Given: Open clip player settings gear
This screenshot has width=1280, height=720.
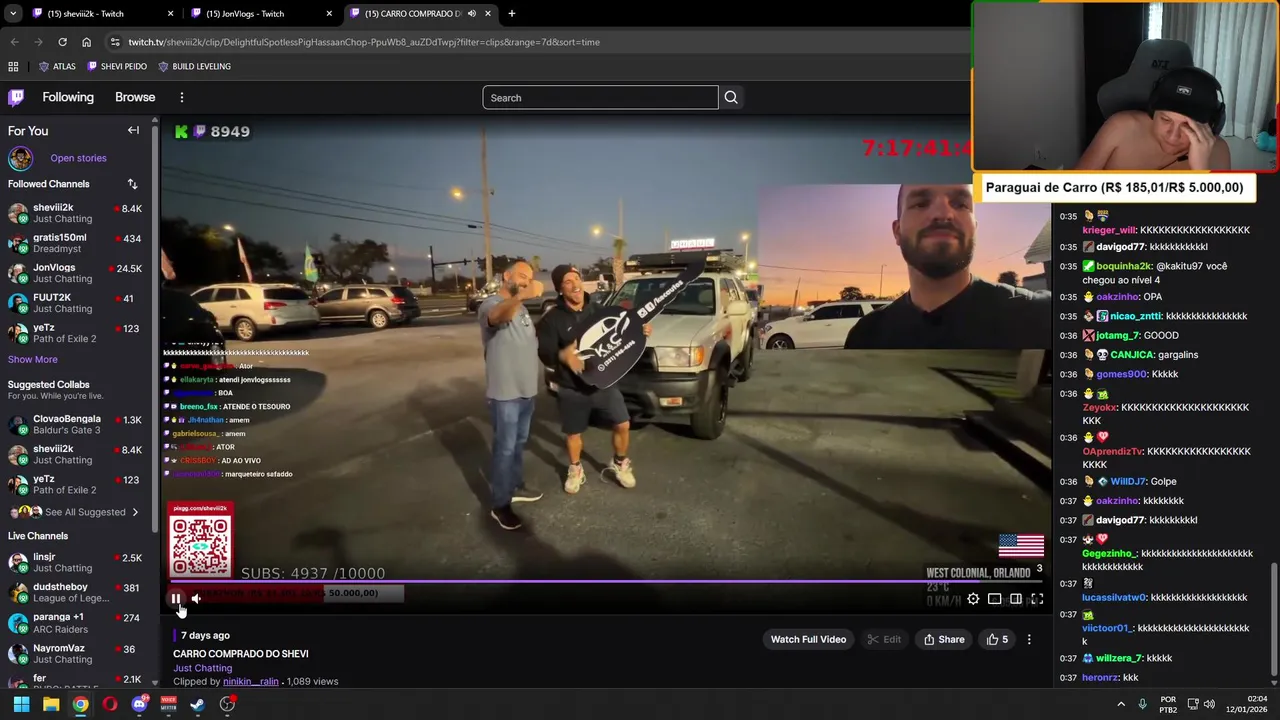Looking at the screenshot, I should pos(973,599).
